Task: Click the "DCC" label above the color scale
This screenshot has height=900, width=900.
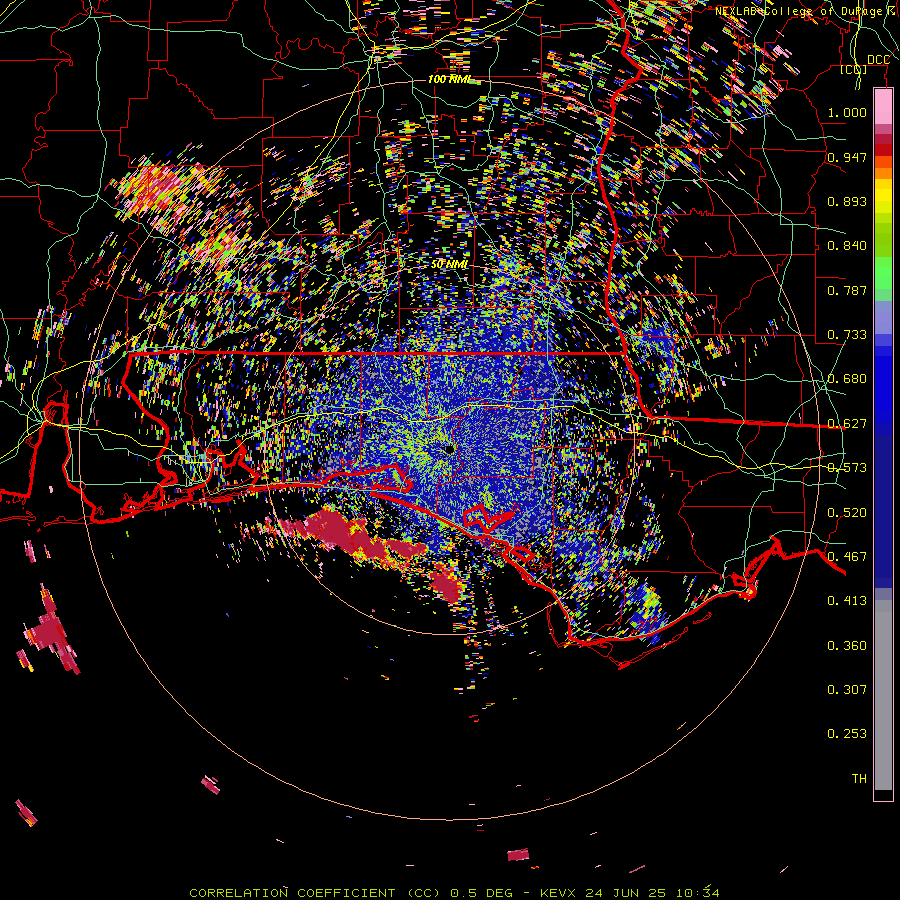Action: pos(878,60)
